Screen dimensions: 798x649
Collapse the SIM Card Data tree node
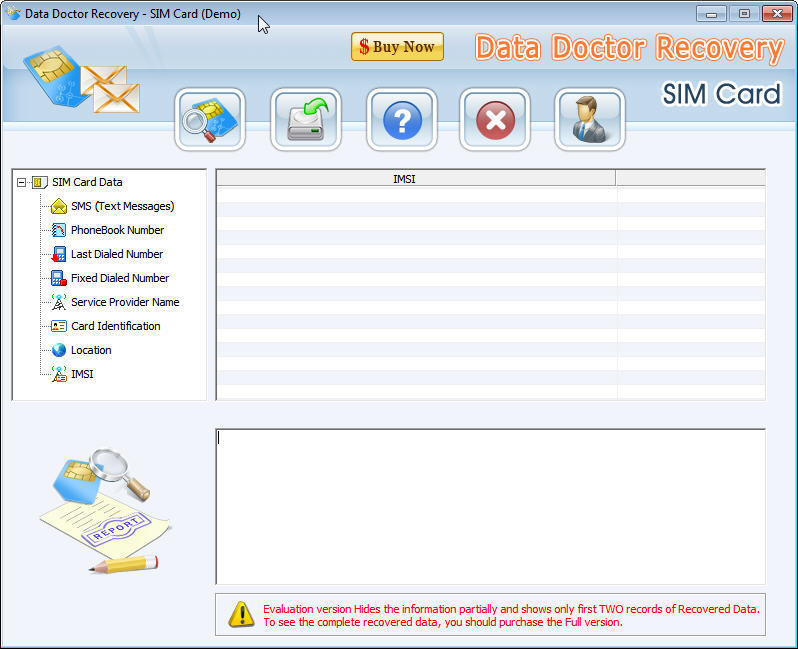point(21,182)
